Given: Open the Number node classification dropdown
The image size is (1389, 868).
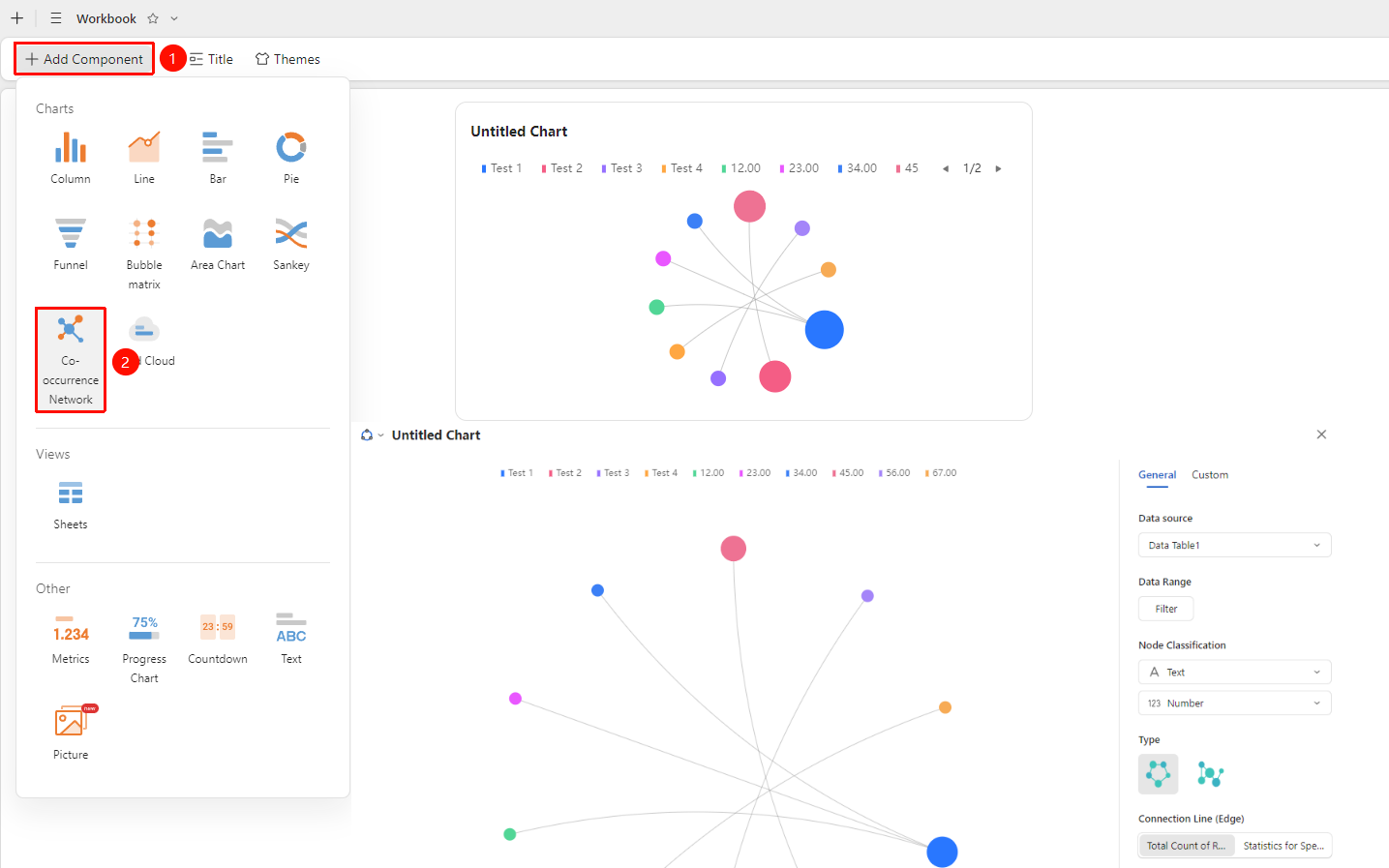Looking at the screenshot, I should [x=1235, y=703].
